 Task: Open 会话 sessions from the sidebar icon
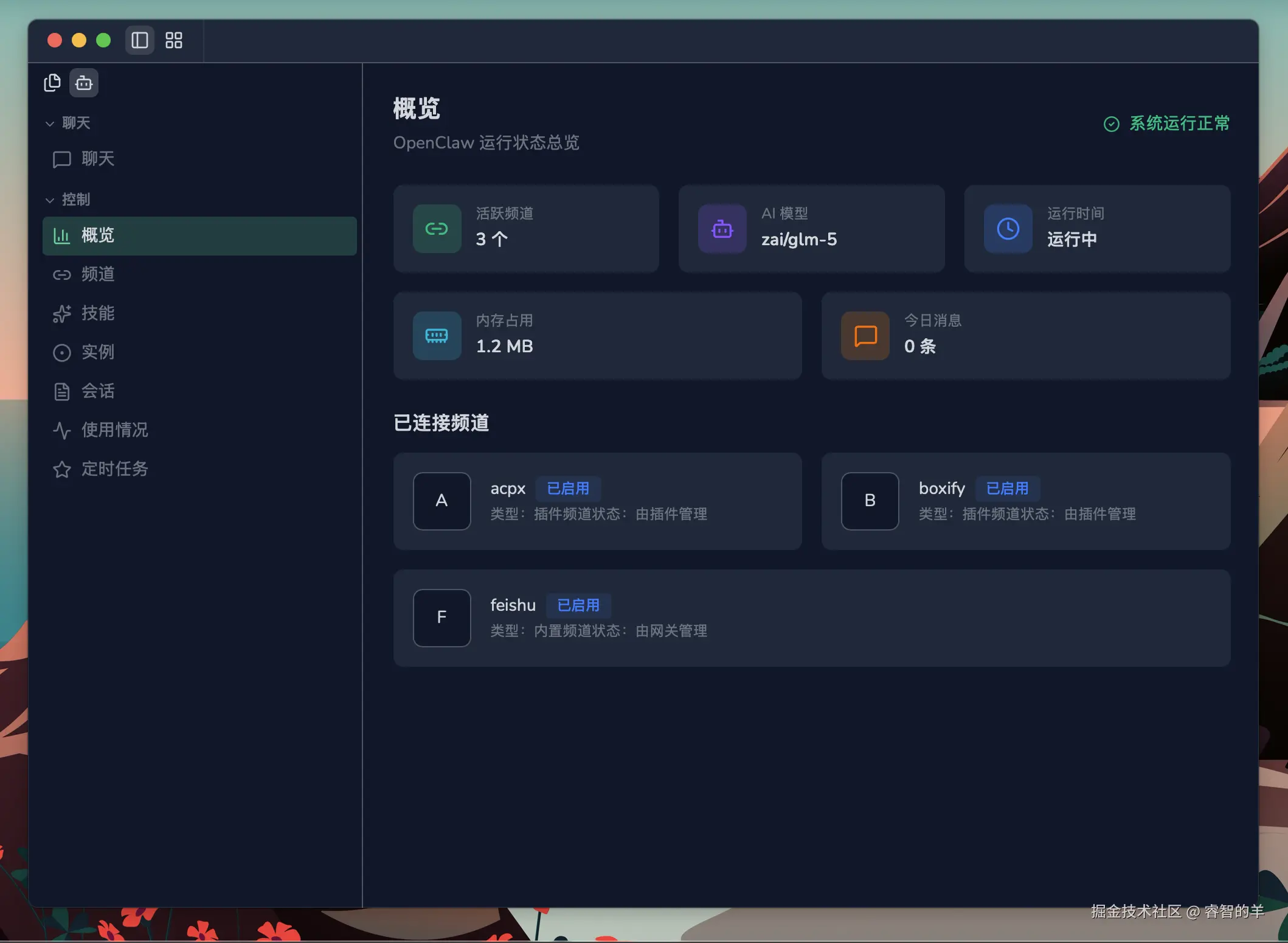coord(63,391)
